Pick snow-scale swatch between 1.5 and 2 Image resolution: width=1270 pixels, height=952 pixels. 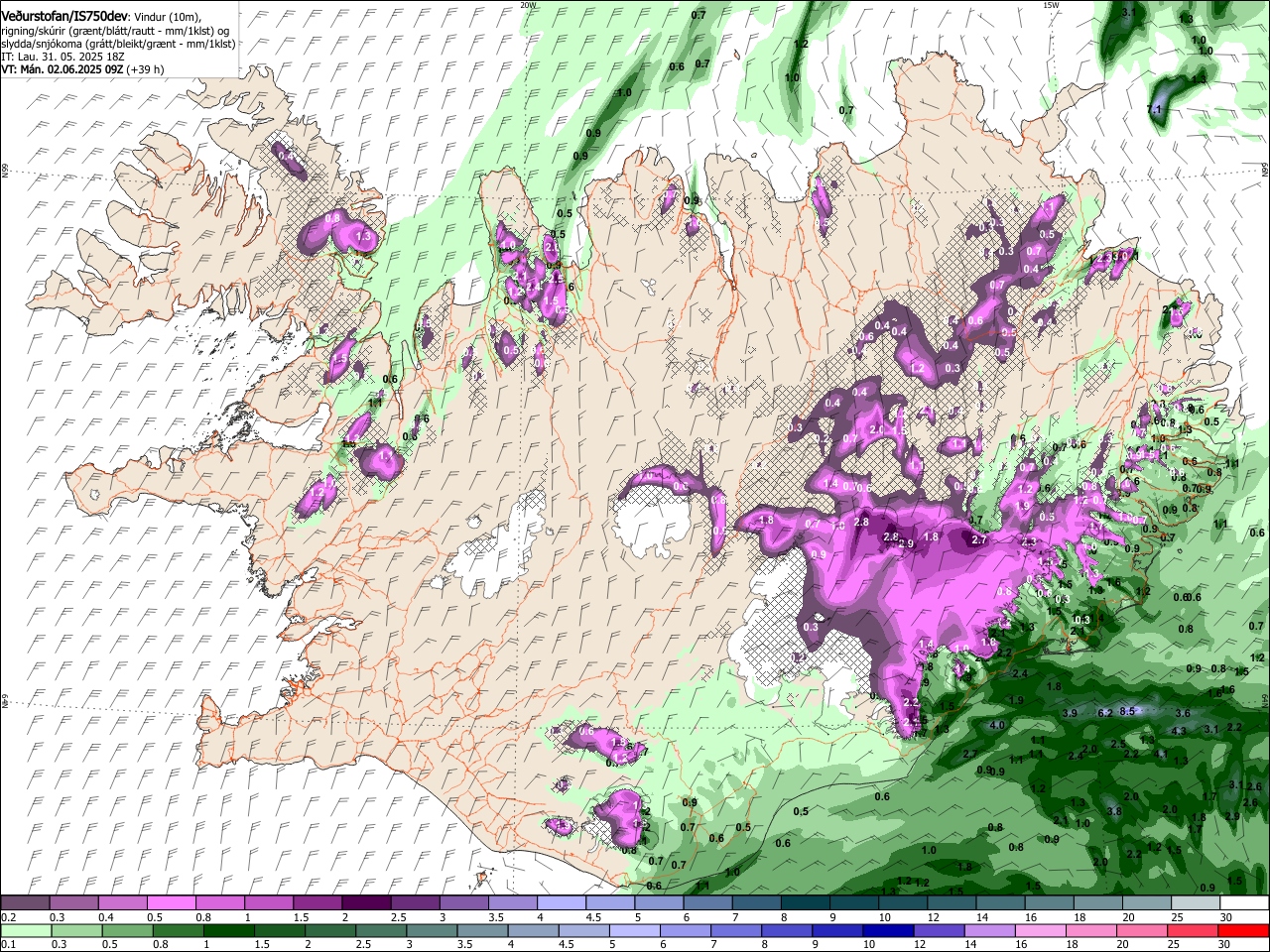point(317,903)
